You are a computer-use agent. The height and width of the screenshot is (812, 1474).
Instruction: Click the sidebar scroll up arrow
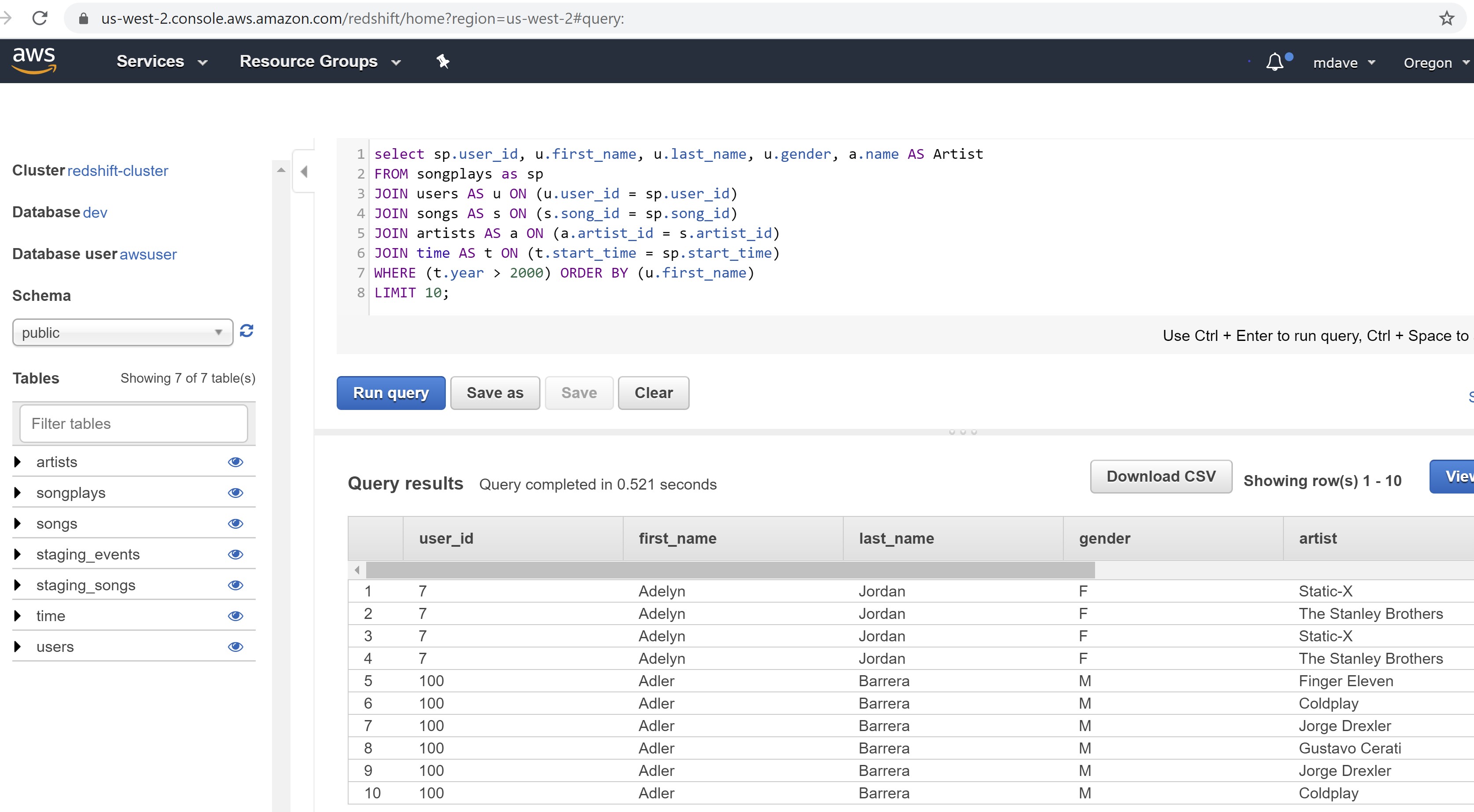(x=281, y=170)
